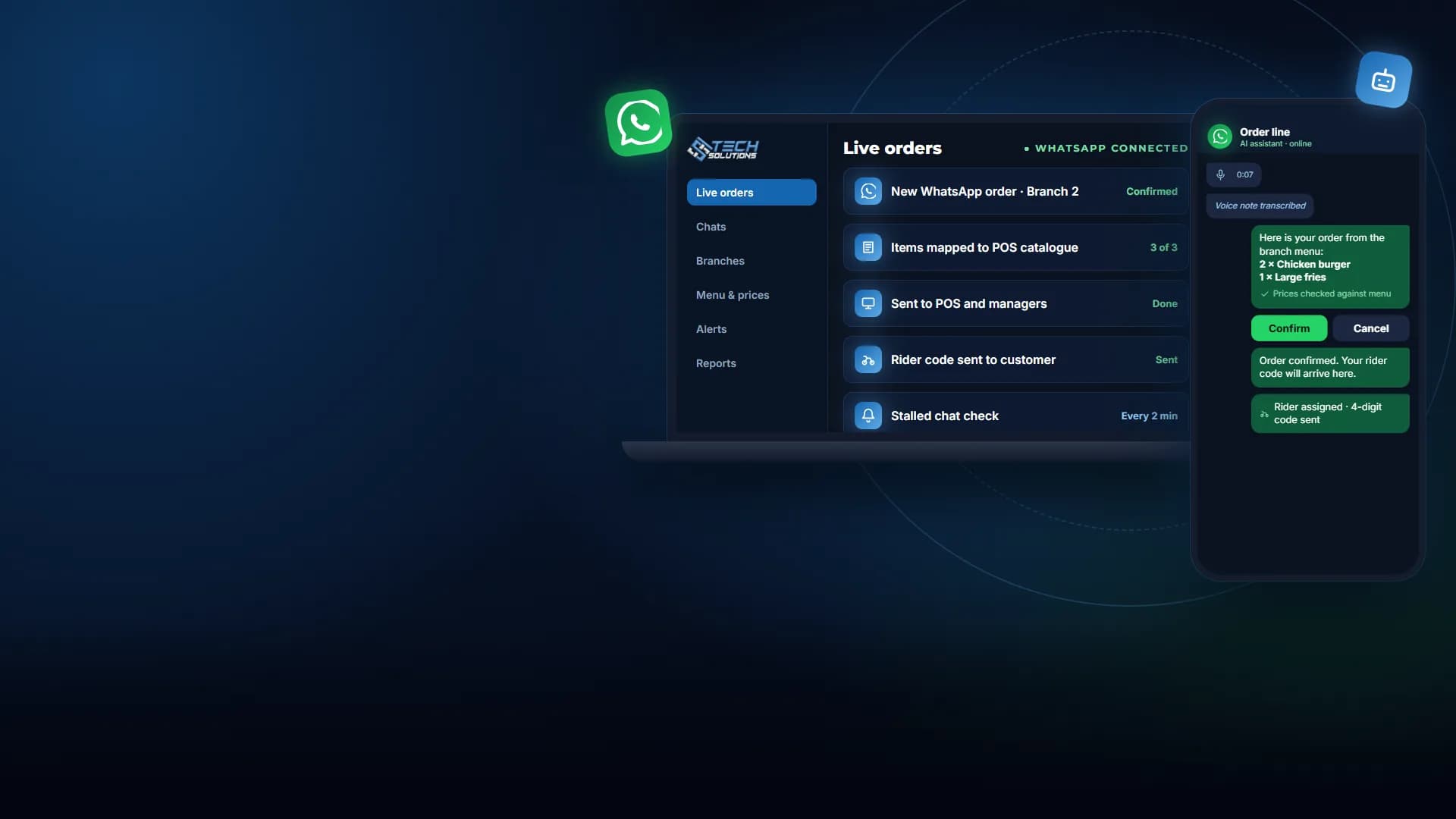Image resolution: width=1456 pixels, height=819 pixels.
Task: Click the rider scooter icon on Rider code row
Action: pyautogui.click(x=868, y=359)
